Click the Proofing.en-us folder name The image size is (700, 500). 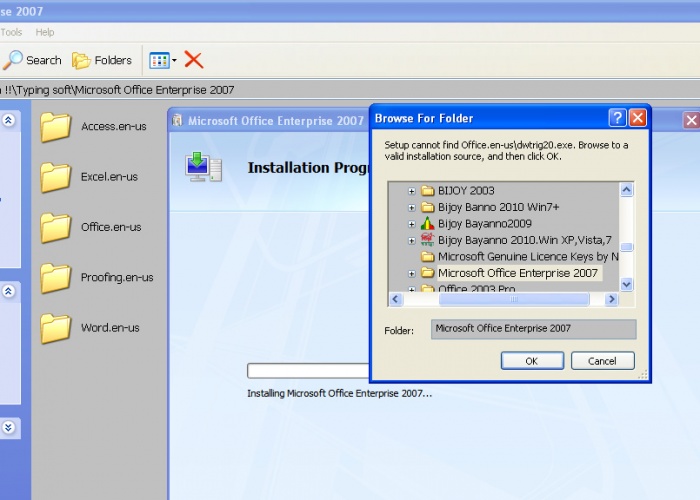click(117, 278)
